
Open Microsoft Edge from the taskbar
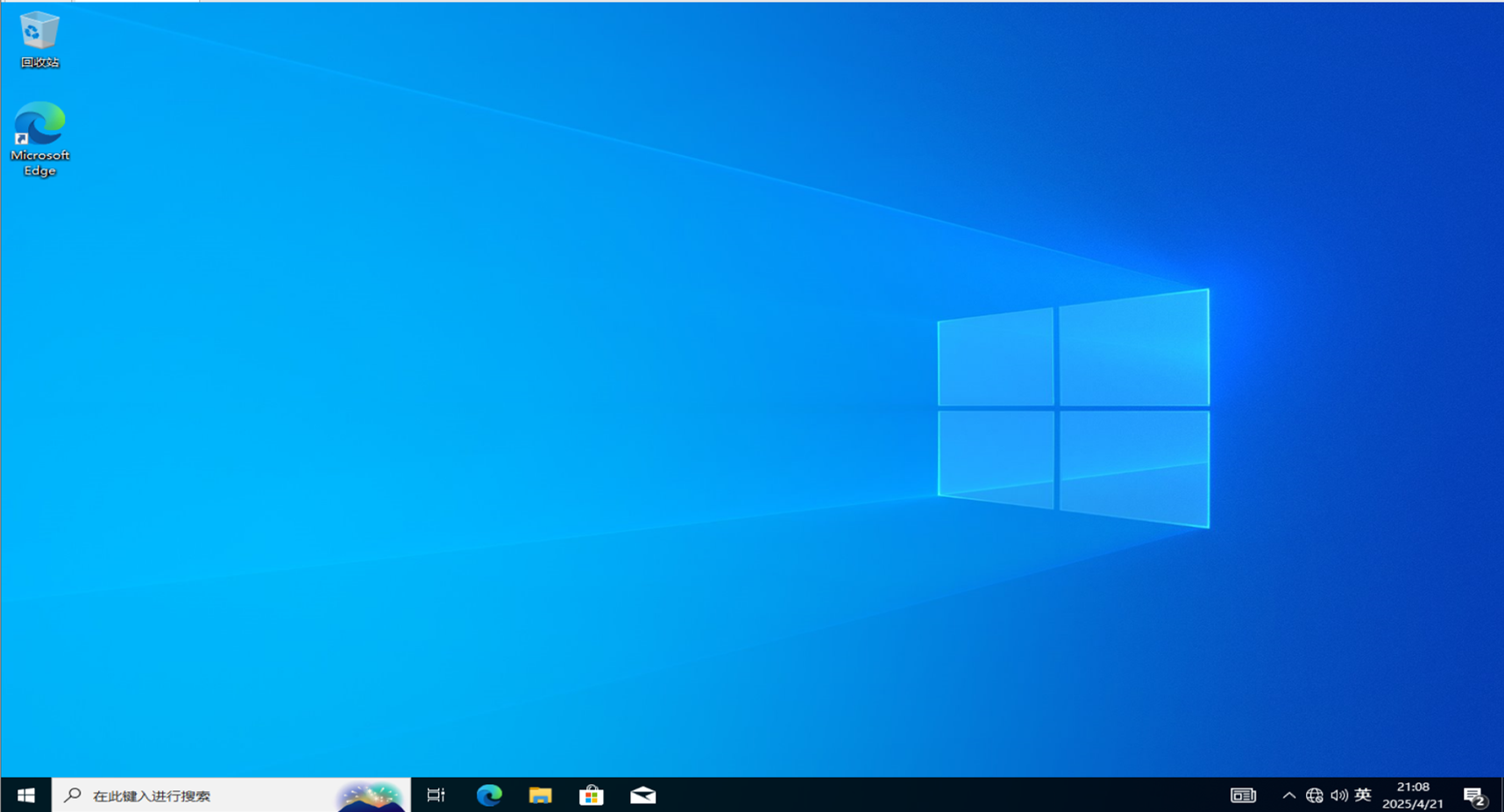(488, 795)
